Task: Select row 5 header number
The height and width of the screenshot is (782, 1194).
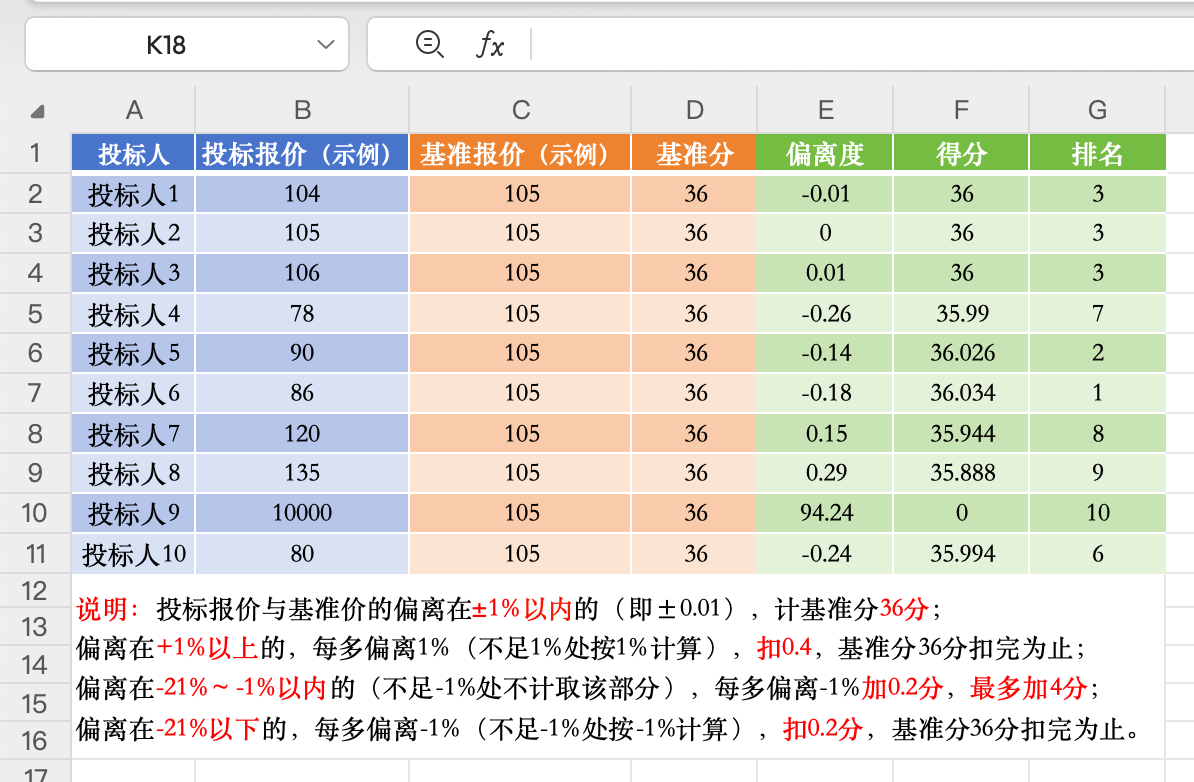Action: click(x=35, y=314)
